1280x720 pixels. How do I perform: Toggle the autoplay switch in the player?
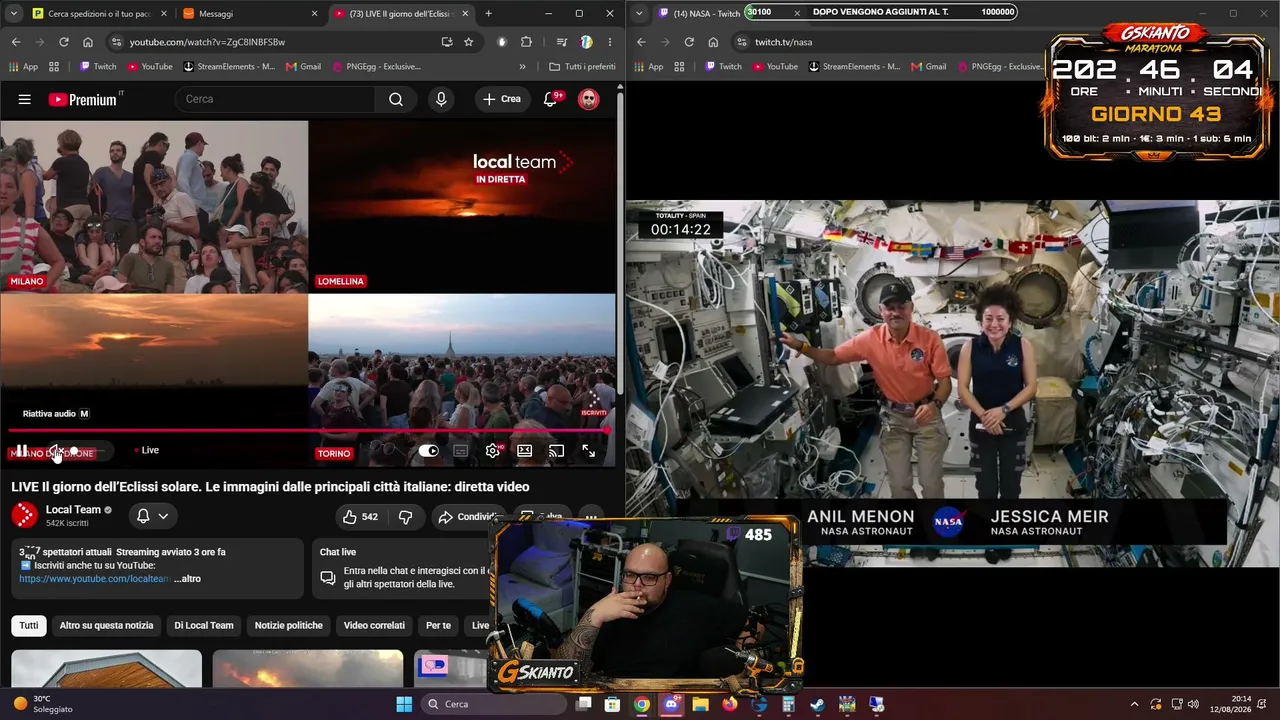[x=428, y=451]
